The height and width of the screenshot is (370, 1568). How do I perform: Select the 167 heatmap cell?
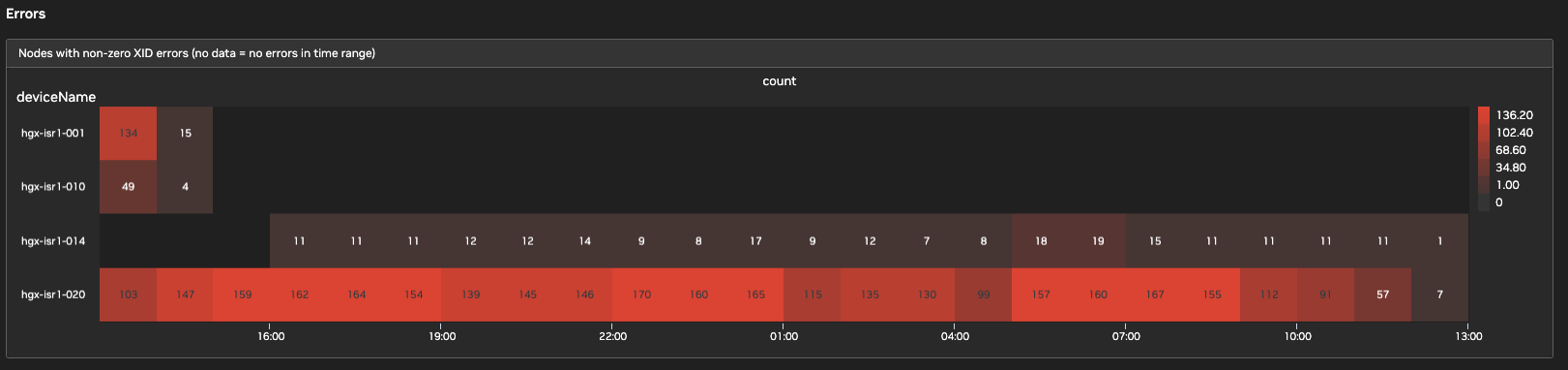tap(1155, 294)
